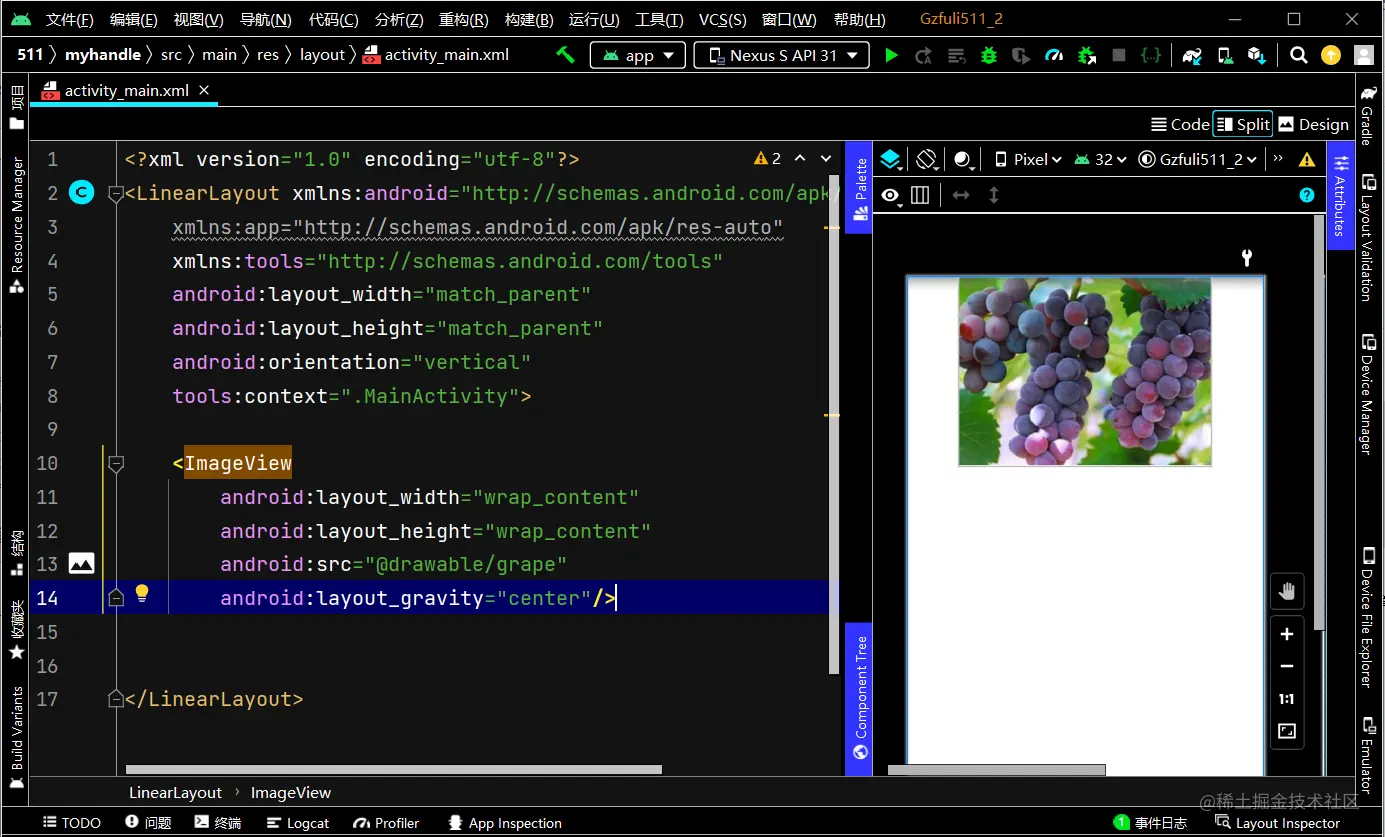
Task: Zoom in the design preview
Action: pos(1287,634)
